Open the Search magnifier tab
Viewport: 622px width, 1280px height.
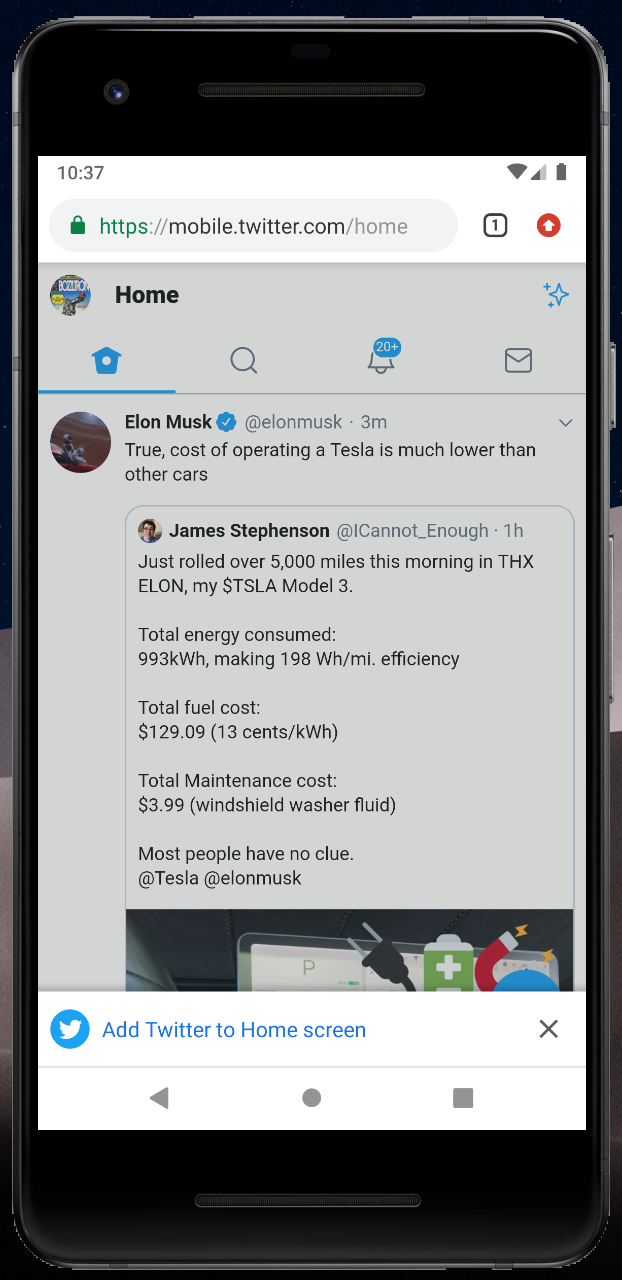(244, 360)
